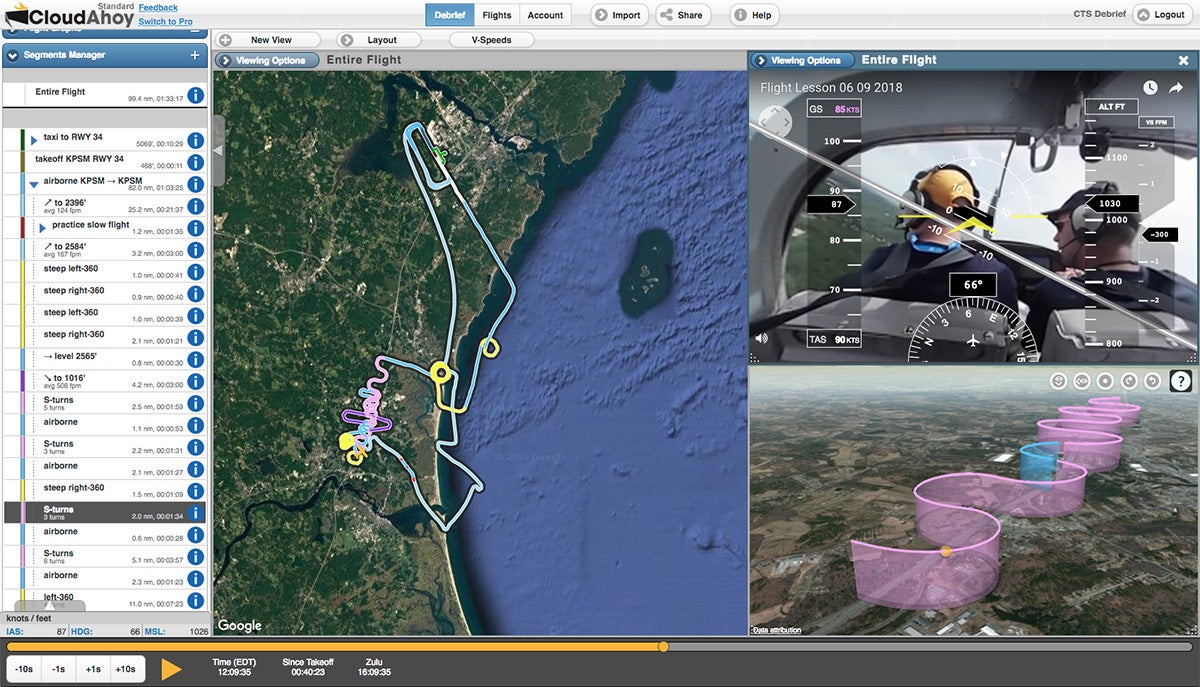Screen dimensions: 1200x687
Task: Open info for left-360 11.0 nm segment
Action: [196, 600]
